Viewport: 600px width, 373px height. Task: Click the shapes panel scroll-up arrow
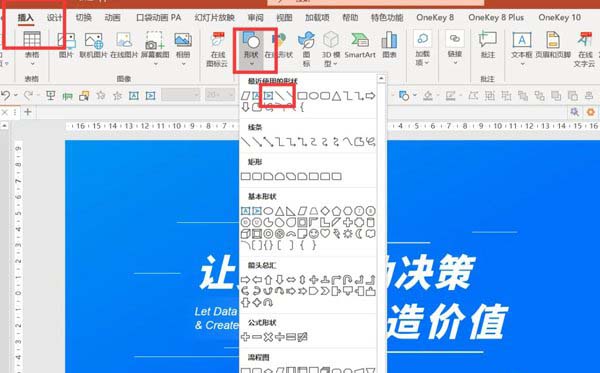point(381,79)
